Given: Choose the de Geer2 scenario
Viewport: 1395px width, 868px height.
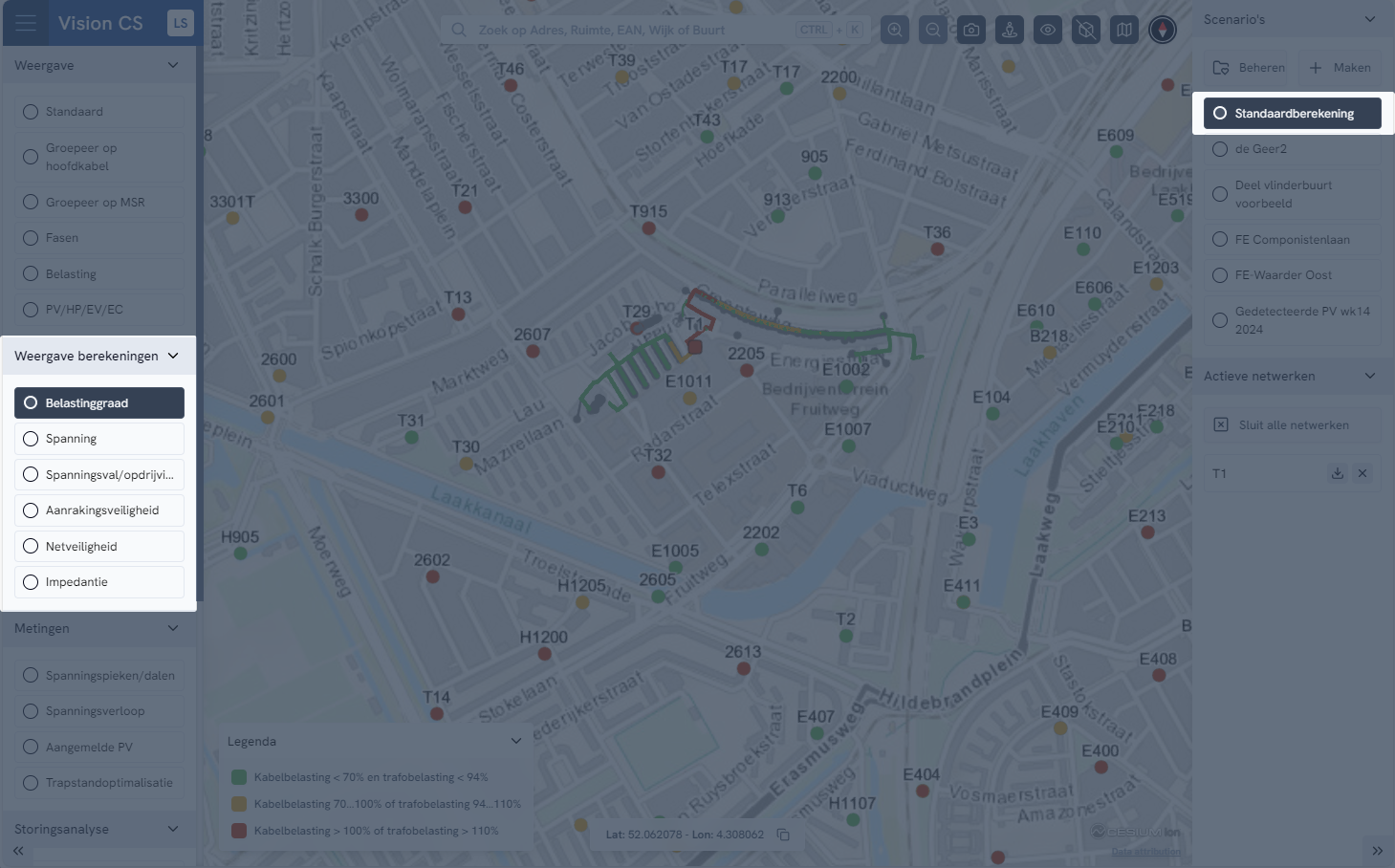Looking at the screenshot, I should tap(1292, 149).
